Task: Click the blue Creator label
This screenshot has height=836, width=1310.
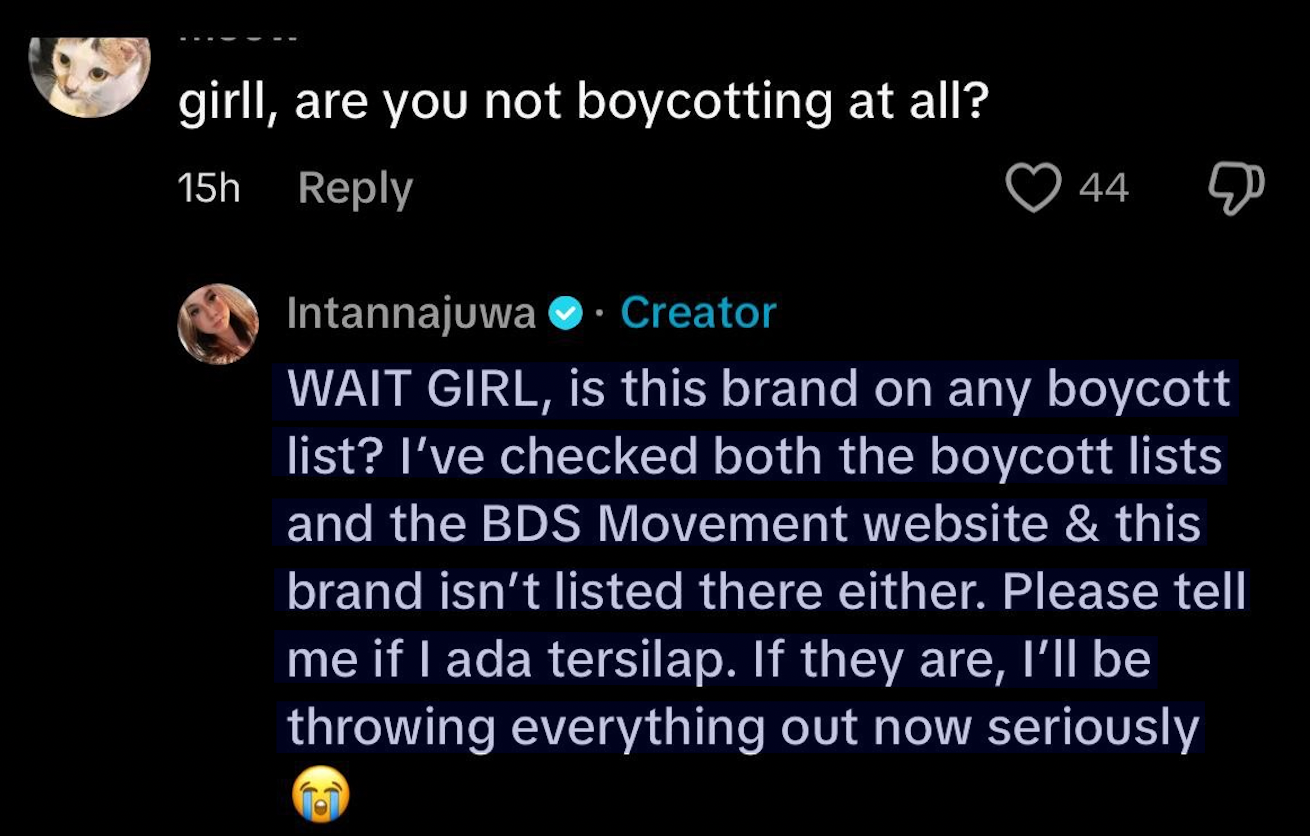Action: (698, 313)
